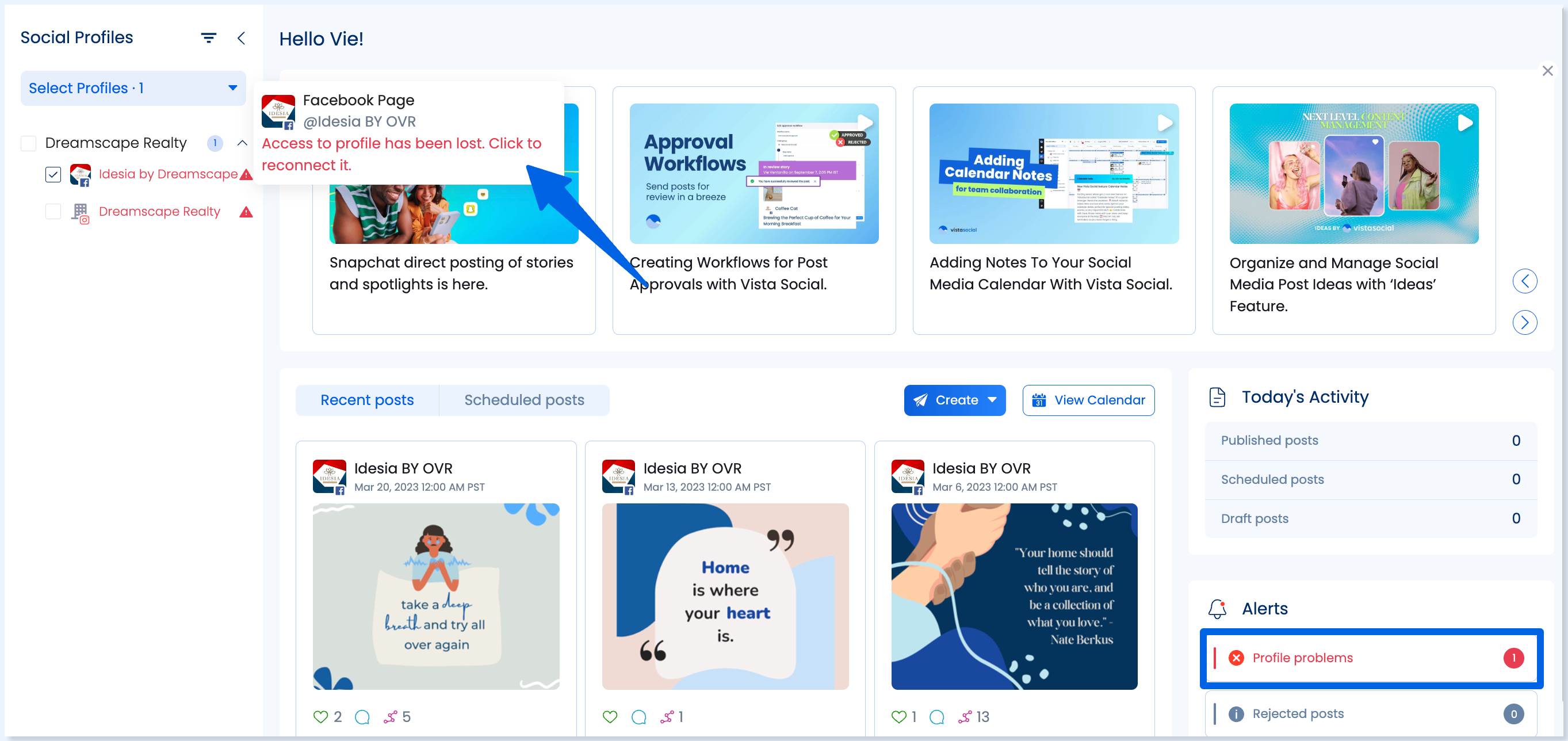Click the shares icon on Mar 13 post
Image resolution: width=1568 pixels, height=741 pixels.
[667, 717]
